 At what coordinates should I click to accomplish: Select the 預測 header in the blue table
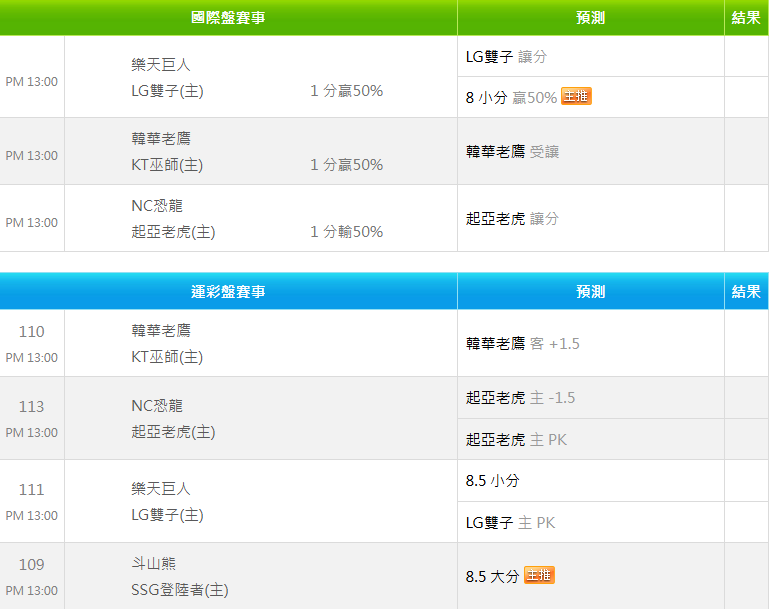pos(590,291)
